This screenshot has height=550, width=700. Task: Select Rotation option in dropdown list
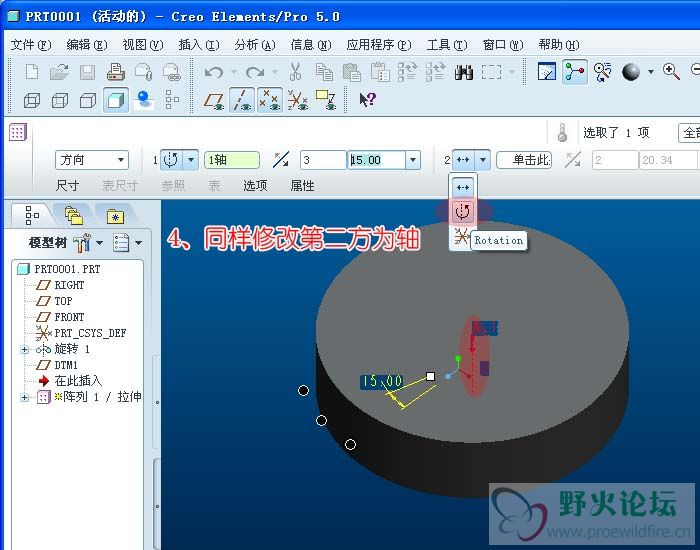[462, 212]
